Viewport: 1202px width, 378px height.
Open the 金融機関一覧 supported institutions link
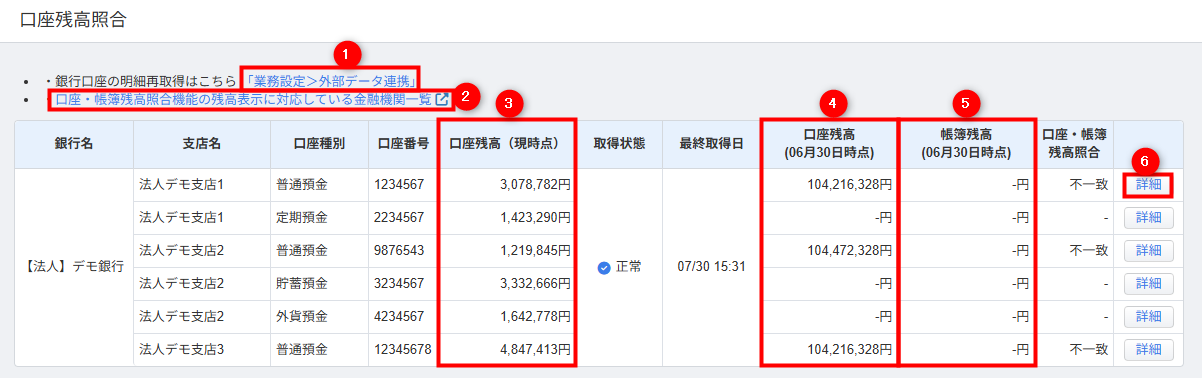point(243,99)
